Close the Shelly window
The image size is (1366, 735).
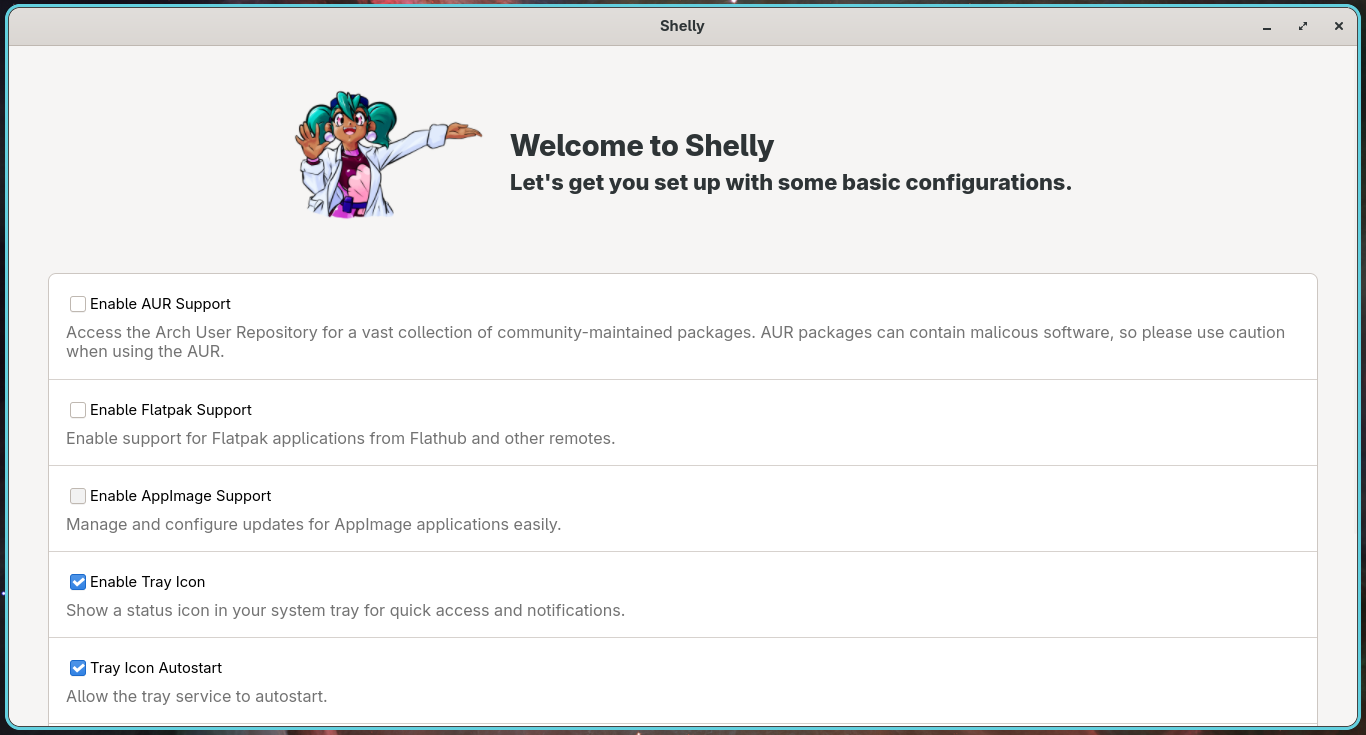[x=1339, y=27]
